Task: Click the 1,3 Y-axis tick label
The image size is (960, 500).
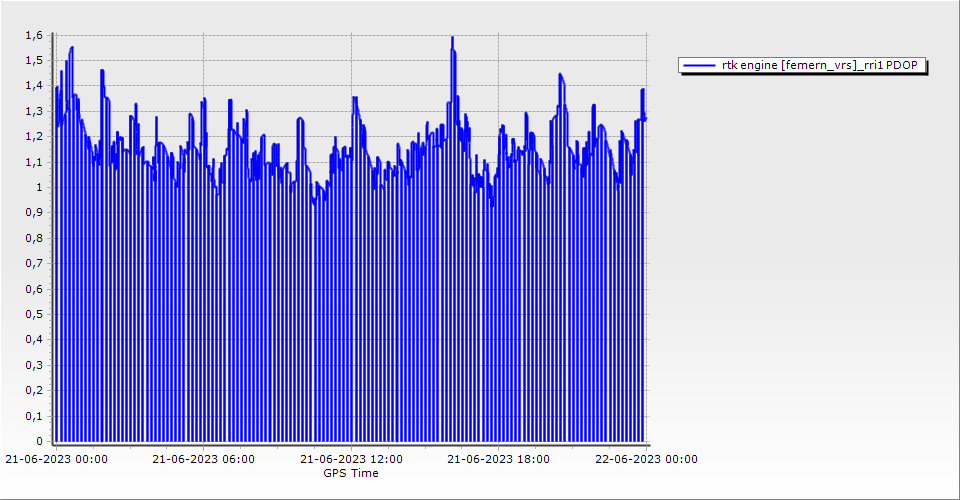Action: (34, 111)
